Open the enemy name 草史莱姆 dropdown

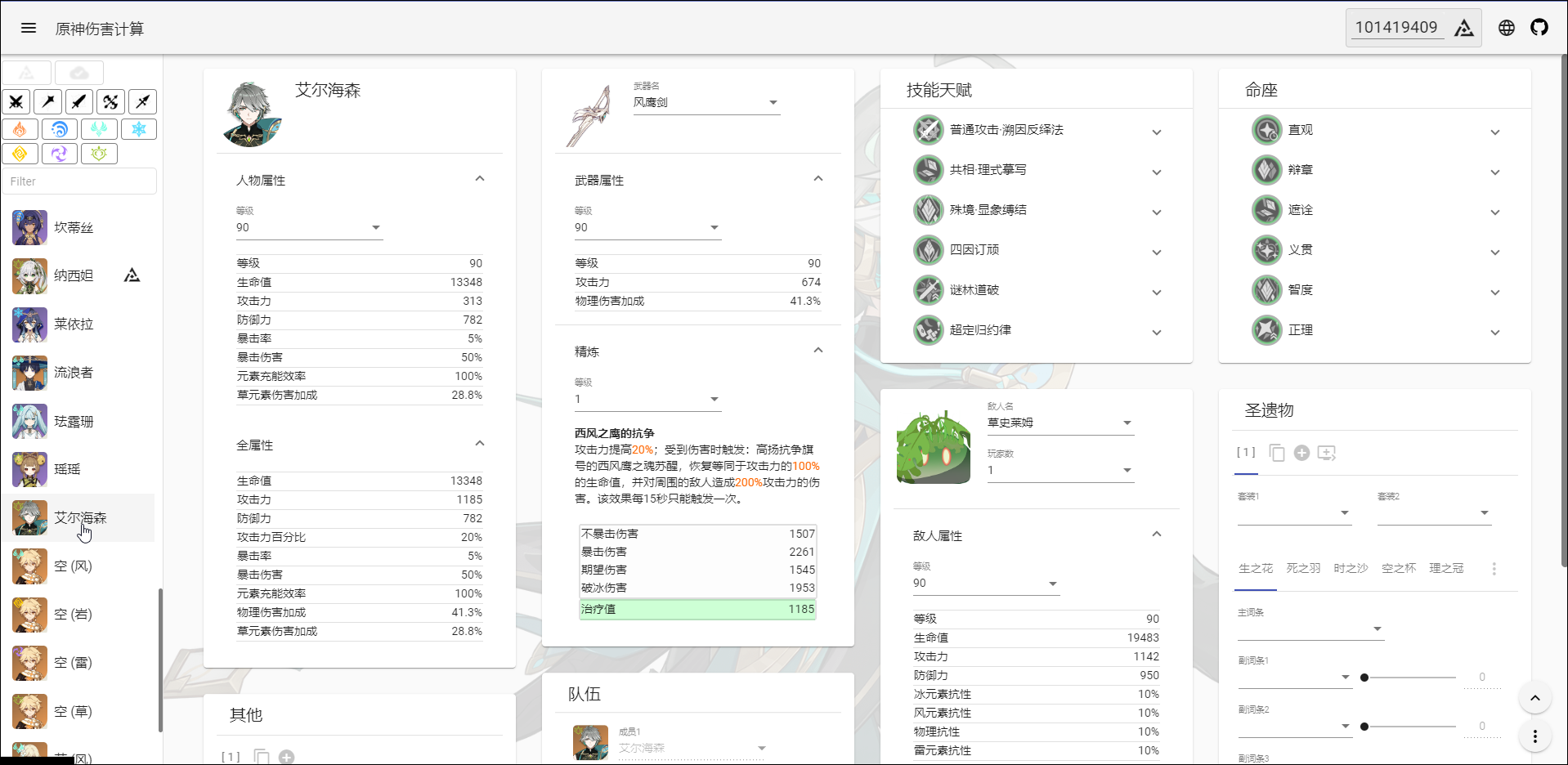1060,423
